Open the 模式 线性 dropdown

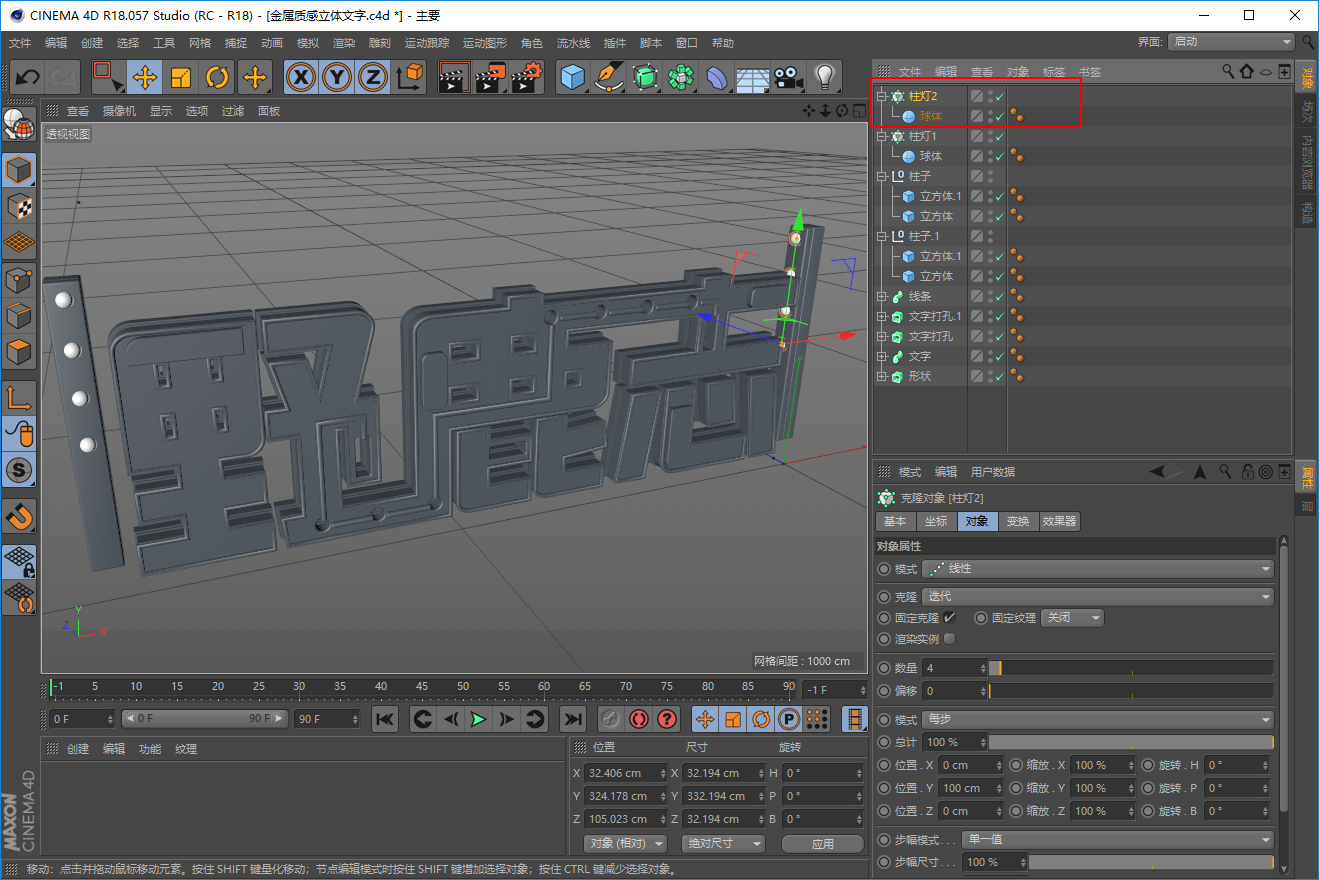click(1098, 569)
